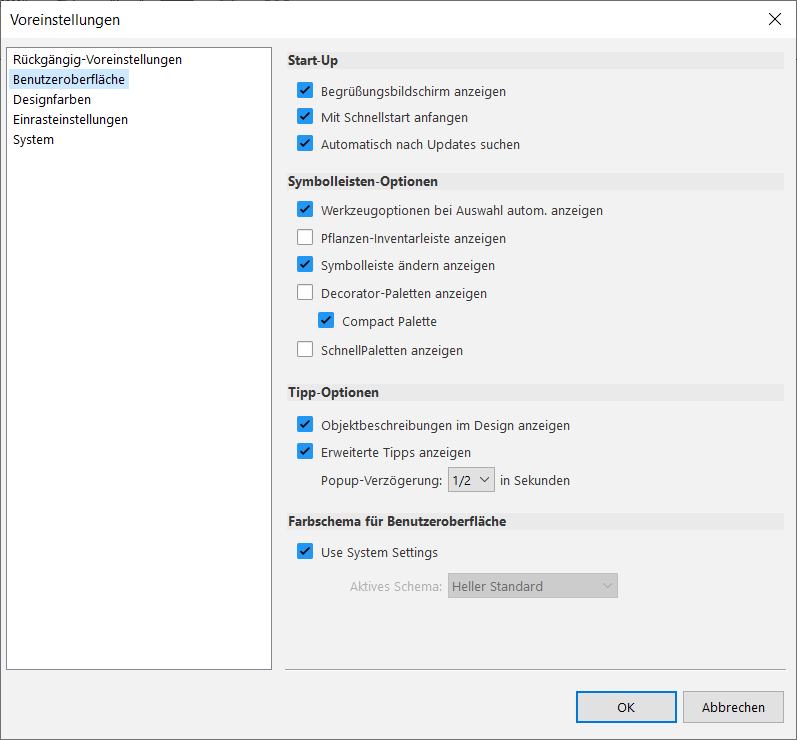Click the Start-Up section header

tap(313, 60)
